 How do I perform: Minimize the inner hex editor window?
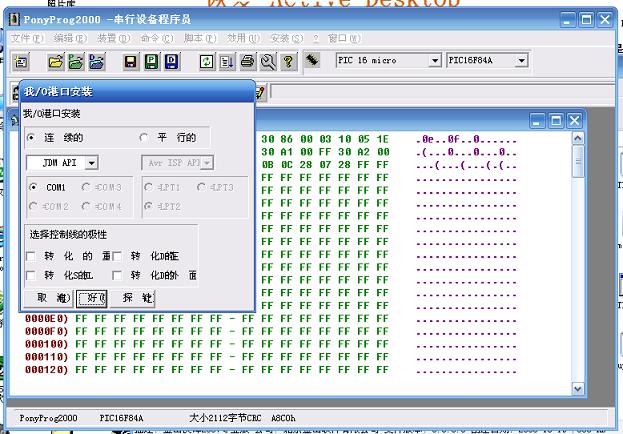[x=537, y=120]
